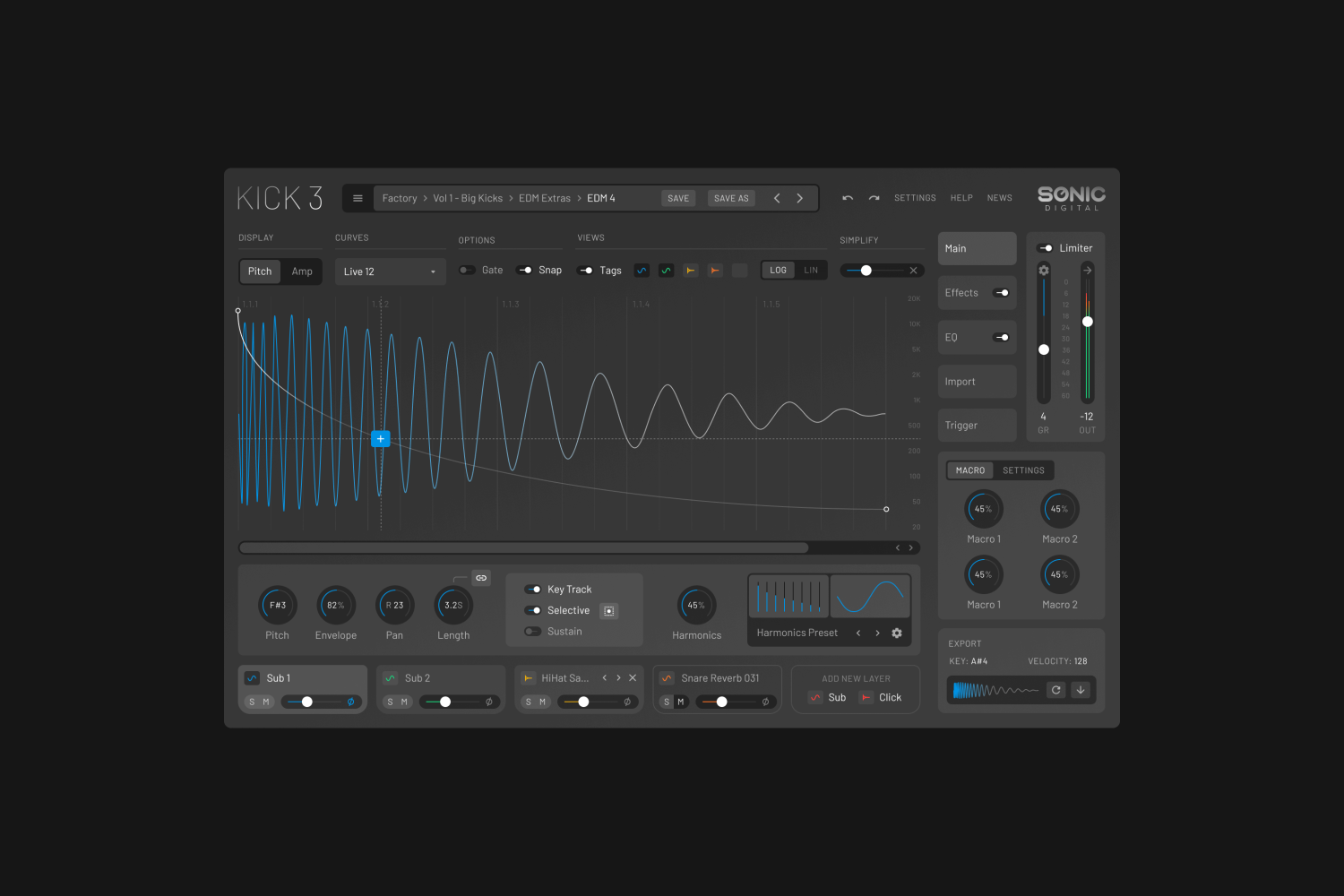Toggle Key Track switch
1344x896 pixels.
[533, 590]
